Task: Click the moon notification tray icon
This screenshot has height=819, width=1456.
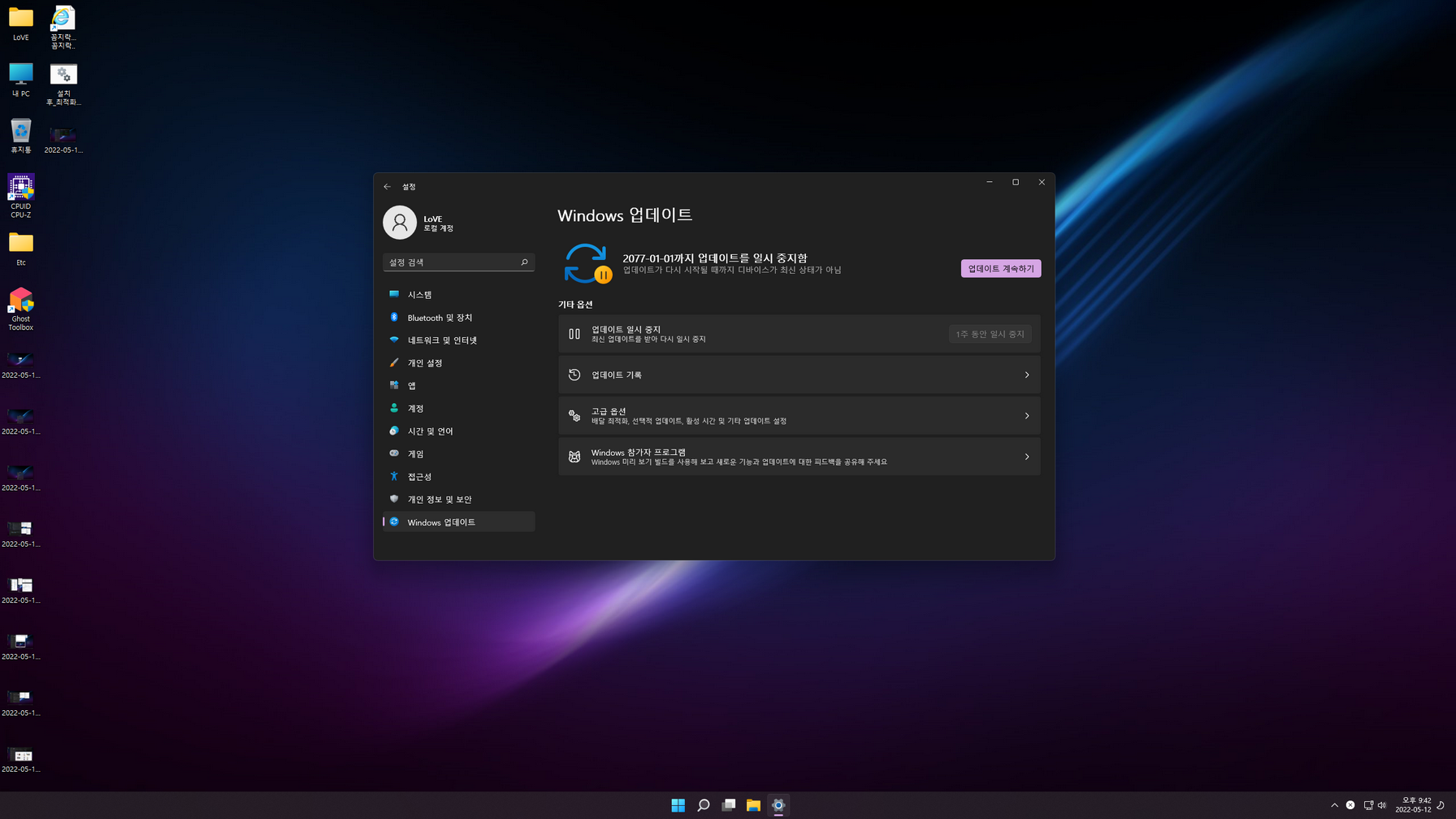Action: point(1441,805)
